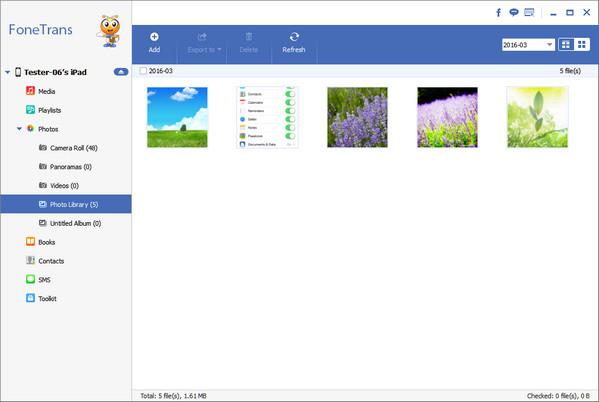Open Videos (0) album
Screen dimensions: 599x402
(59, 185)
